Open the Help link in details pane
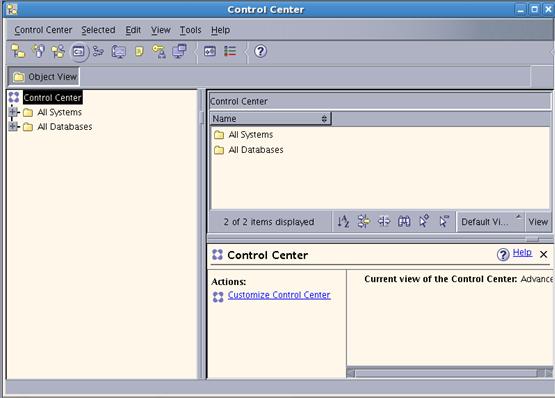555x398 pixels. click(522, 252)
